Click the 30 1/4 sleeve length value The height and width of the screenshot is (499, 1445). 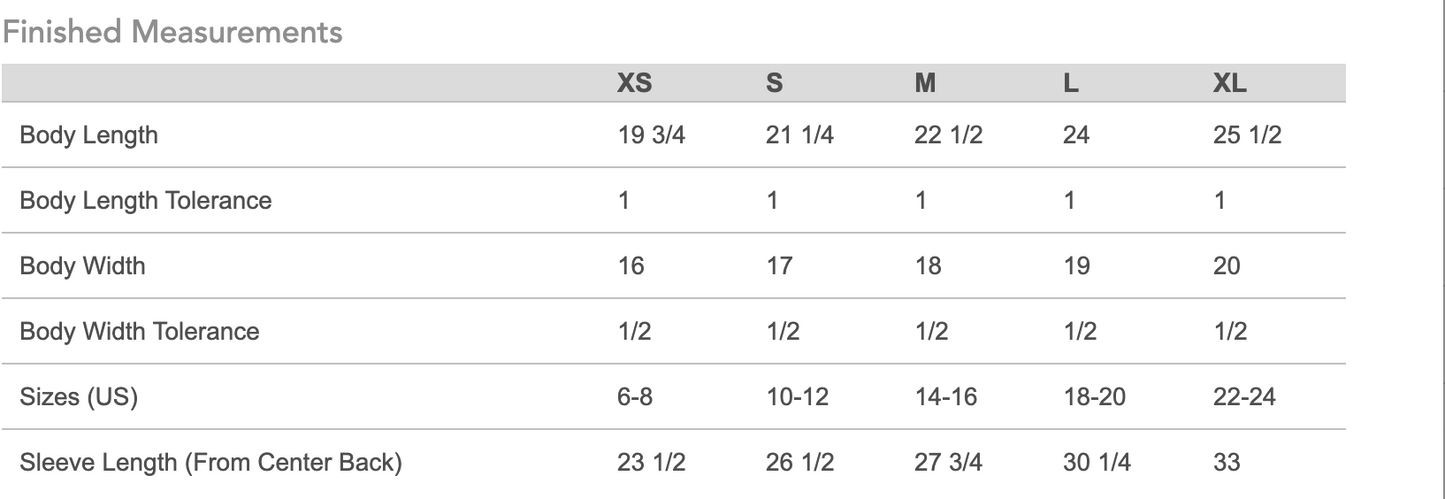click(1096, 463)
